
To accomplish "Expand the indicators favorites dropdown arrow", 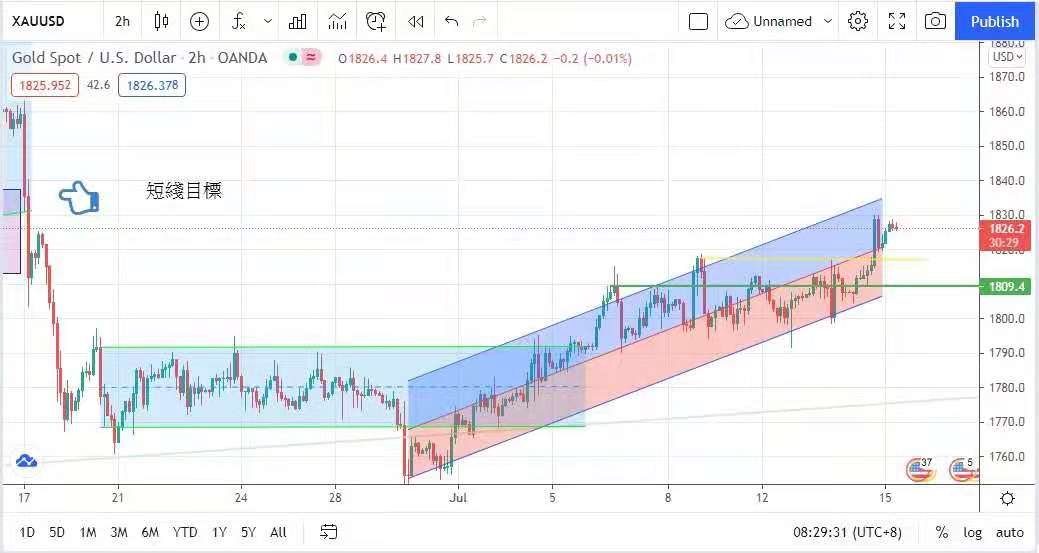I will (267, 21).
